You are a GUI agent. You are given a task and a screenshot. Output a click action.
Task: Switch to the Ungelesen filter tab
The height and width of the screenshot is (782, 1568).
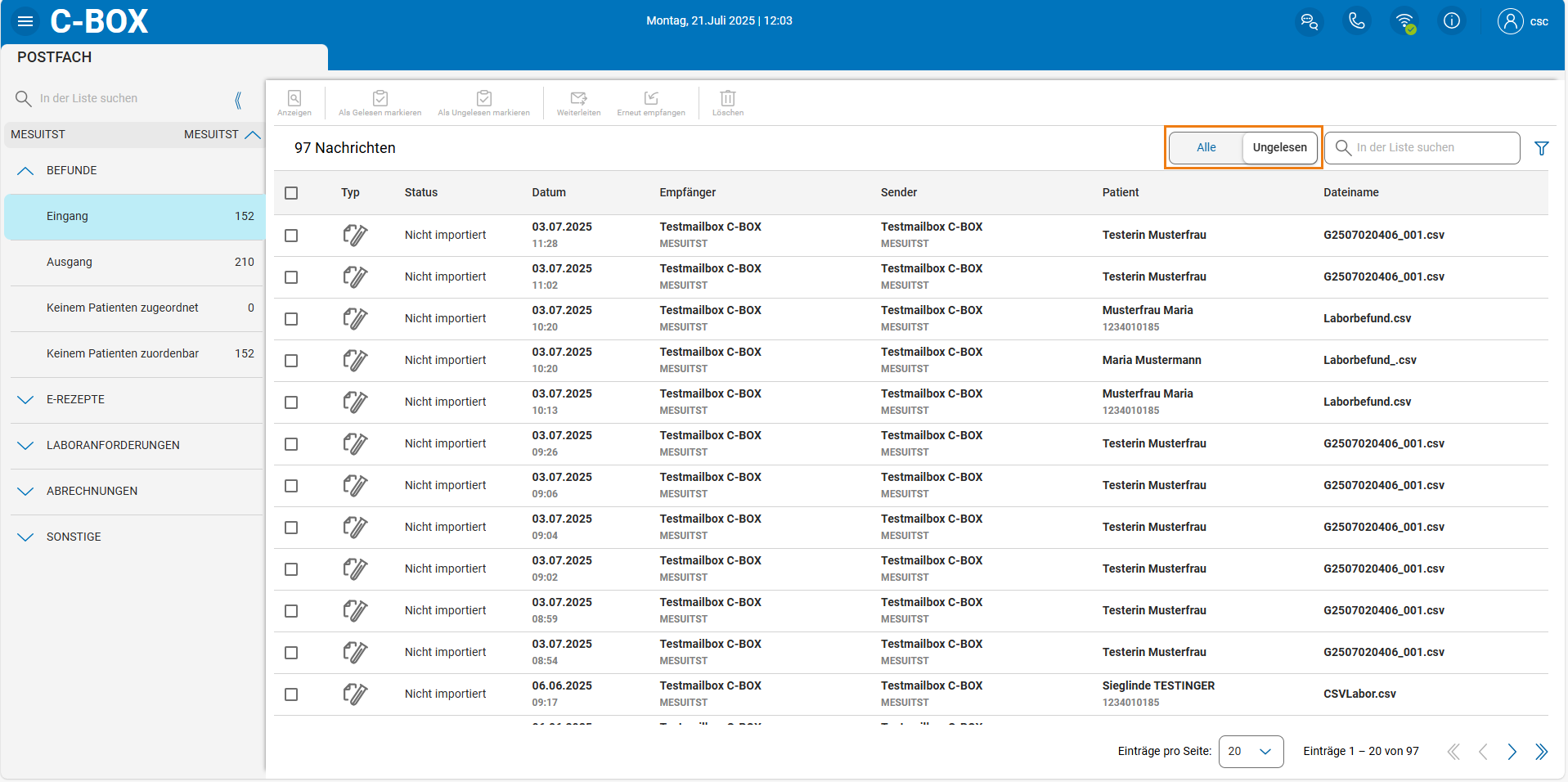coord(1279,148)
